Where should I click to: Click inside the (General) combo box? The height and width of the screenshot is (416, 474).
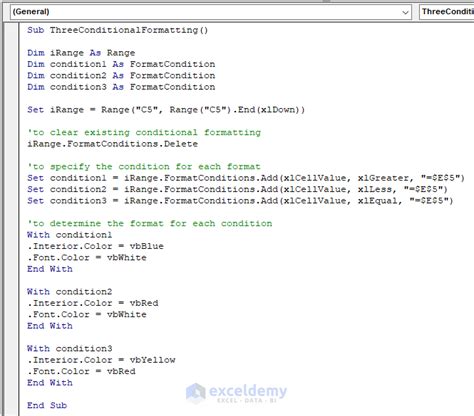point(211,12)
